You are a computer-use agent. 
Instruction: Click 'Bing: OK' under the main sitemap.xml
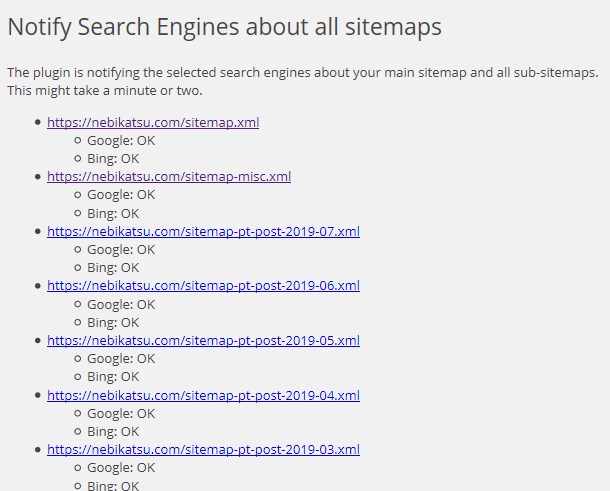click(113, 159)
